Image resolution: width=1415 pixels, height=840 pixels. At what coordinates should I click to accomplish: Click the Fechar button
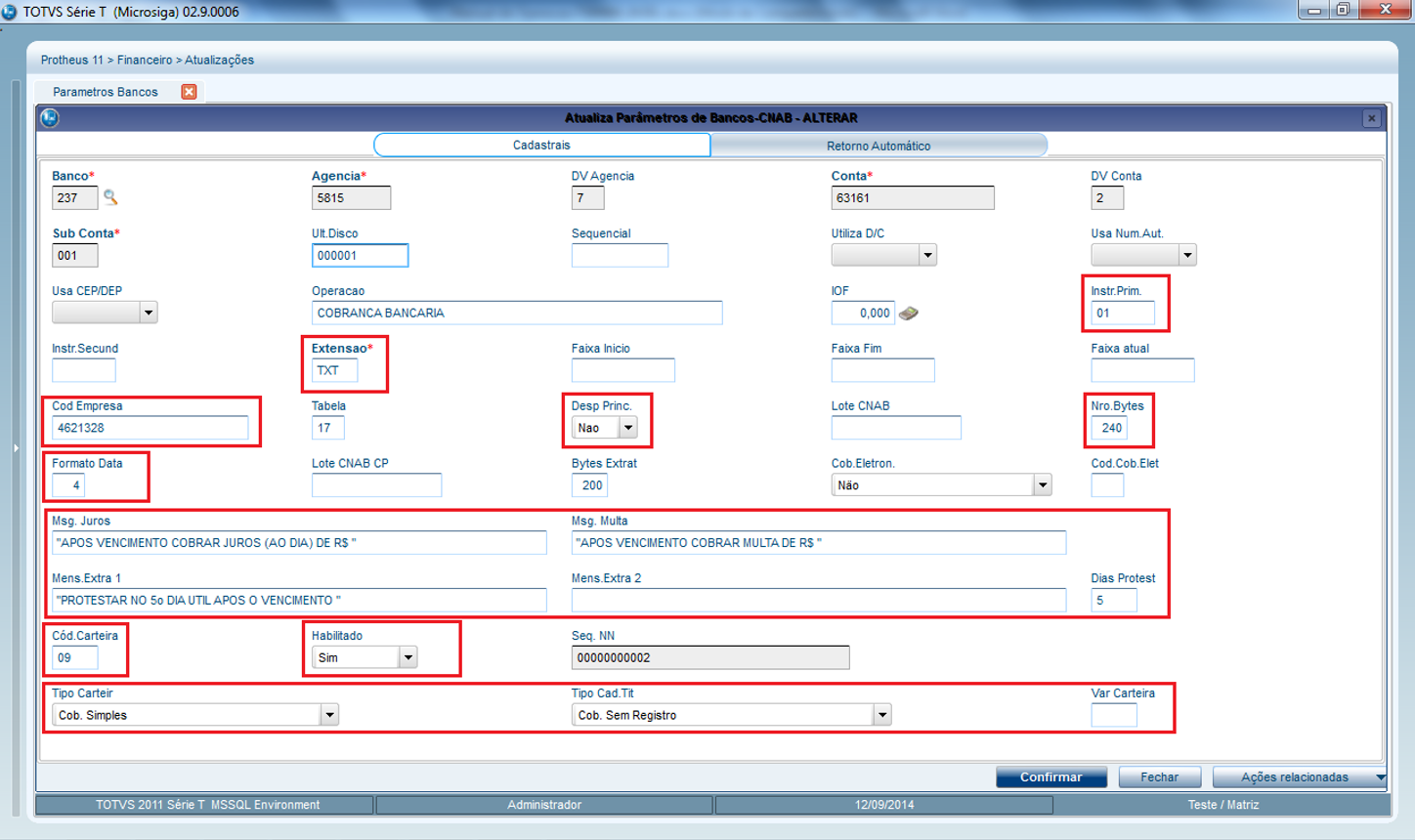pyautogui.click(x=1159, y=777)
